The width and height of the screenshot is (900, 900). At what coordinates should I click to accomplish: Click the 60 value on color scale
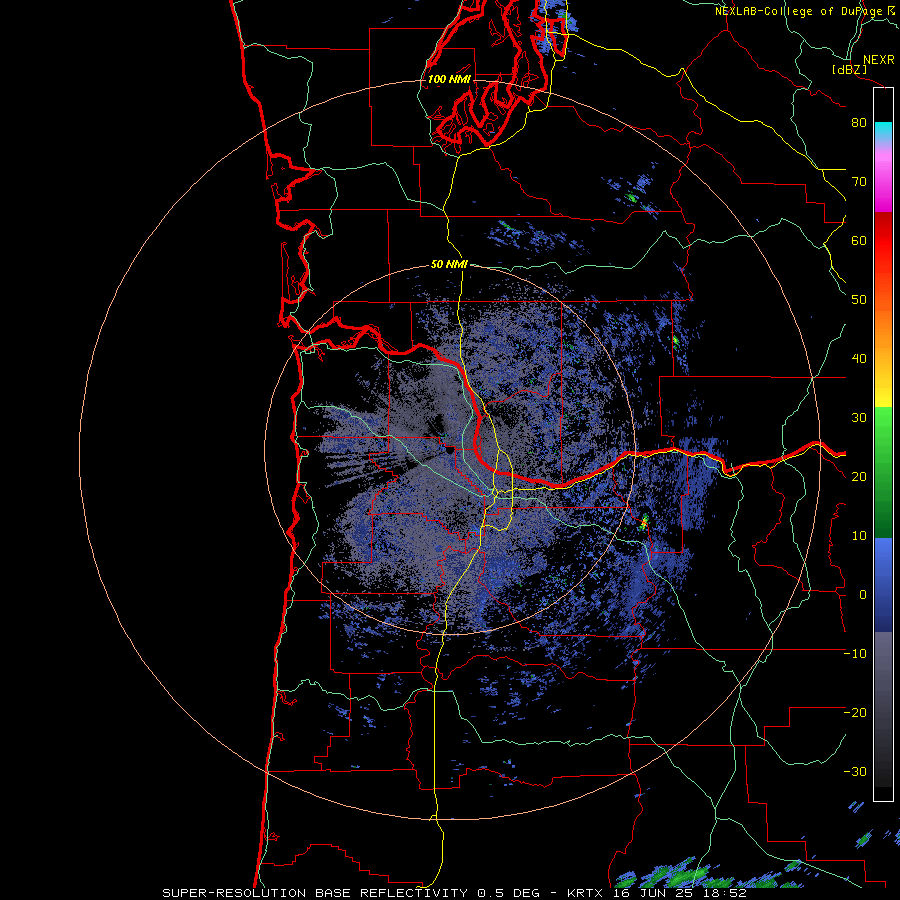click(859, 240)
